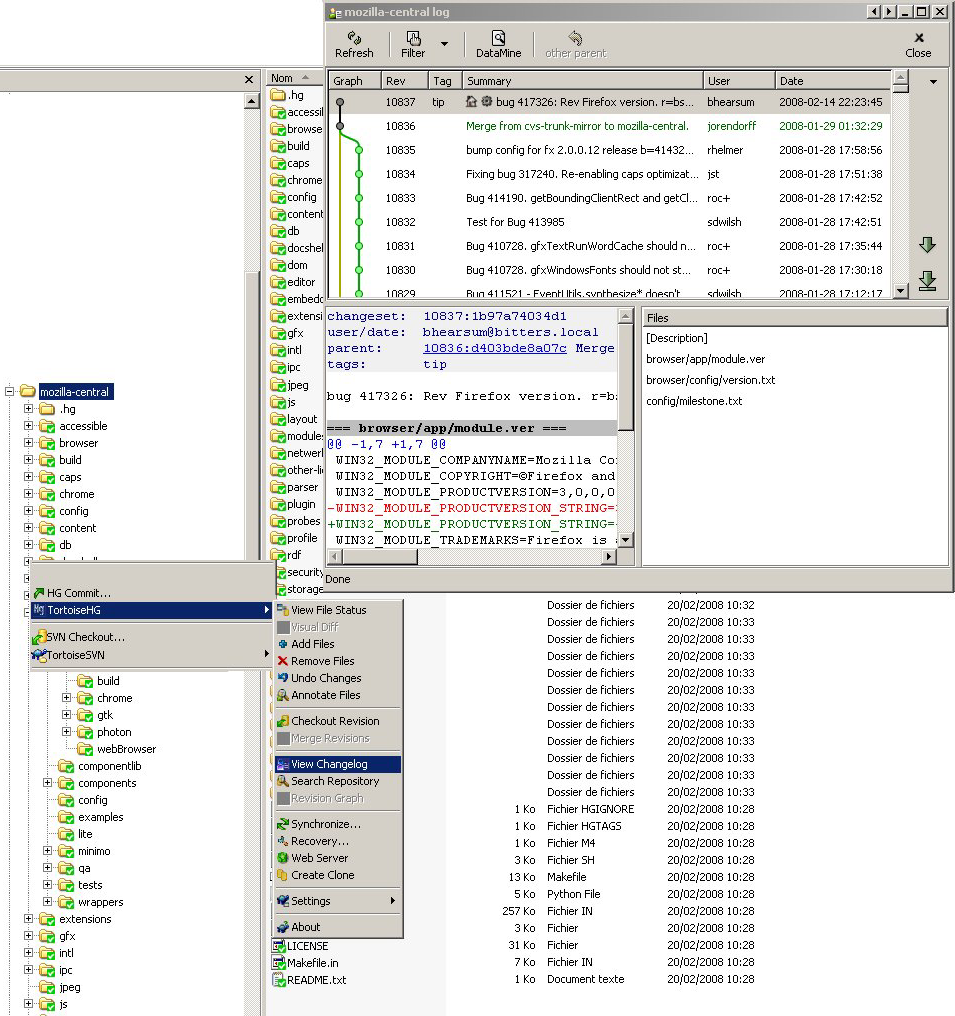
Task: Select revision 10836 merge row
Action: coord(609,126)
